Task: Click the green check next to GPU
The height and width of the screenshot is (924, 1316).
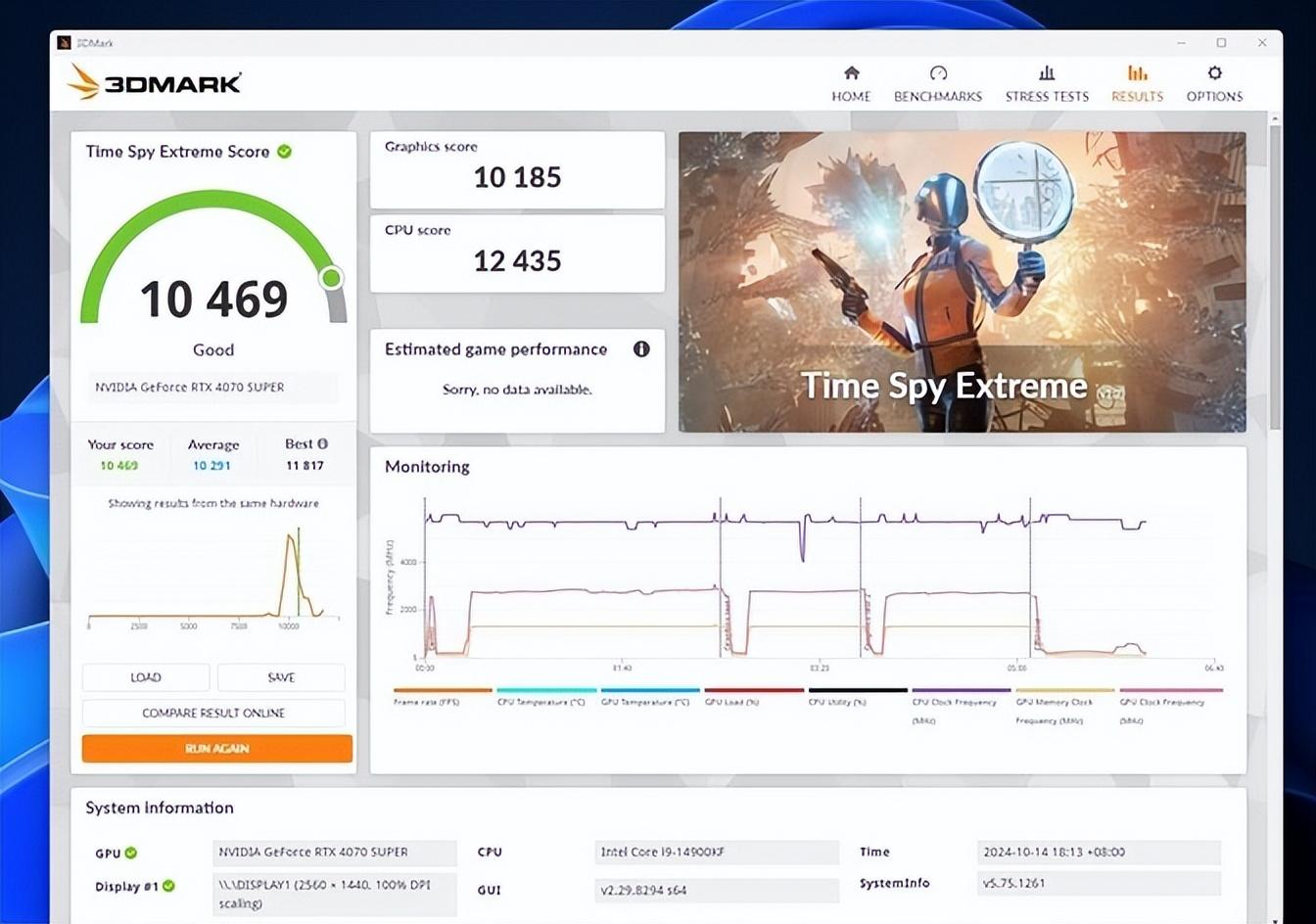Action: pyautogui.click(x=131, y=853)
